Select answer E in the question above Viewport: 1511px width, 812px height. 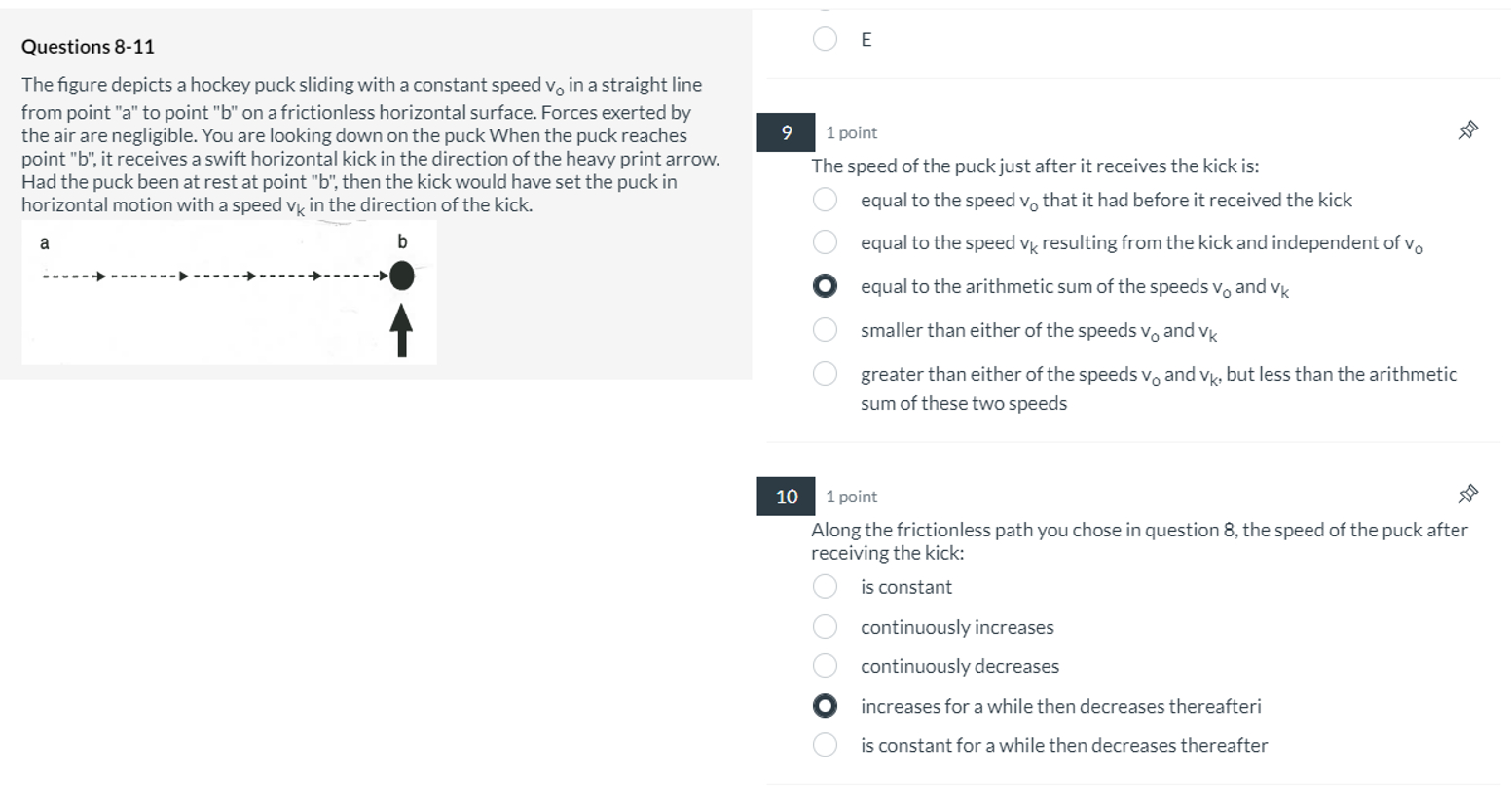pos(823,39)
